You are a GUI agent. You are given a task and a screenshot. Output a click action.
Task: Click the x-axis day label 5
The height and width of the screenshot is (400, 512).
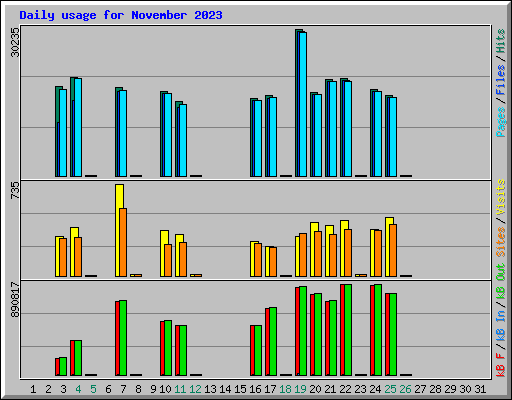(x=93, y=389)
